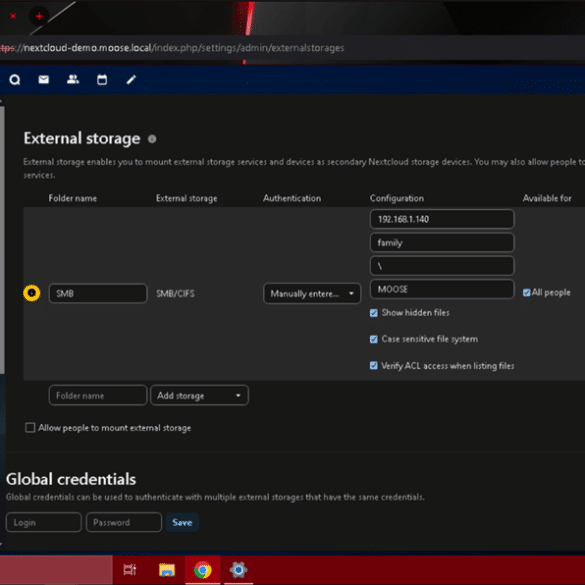Open the Calendar app icon
Screen dimensions: 585x585
pos(102,79)
